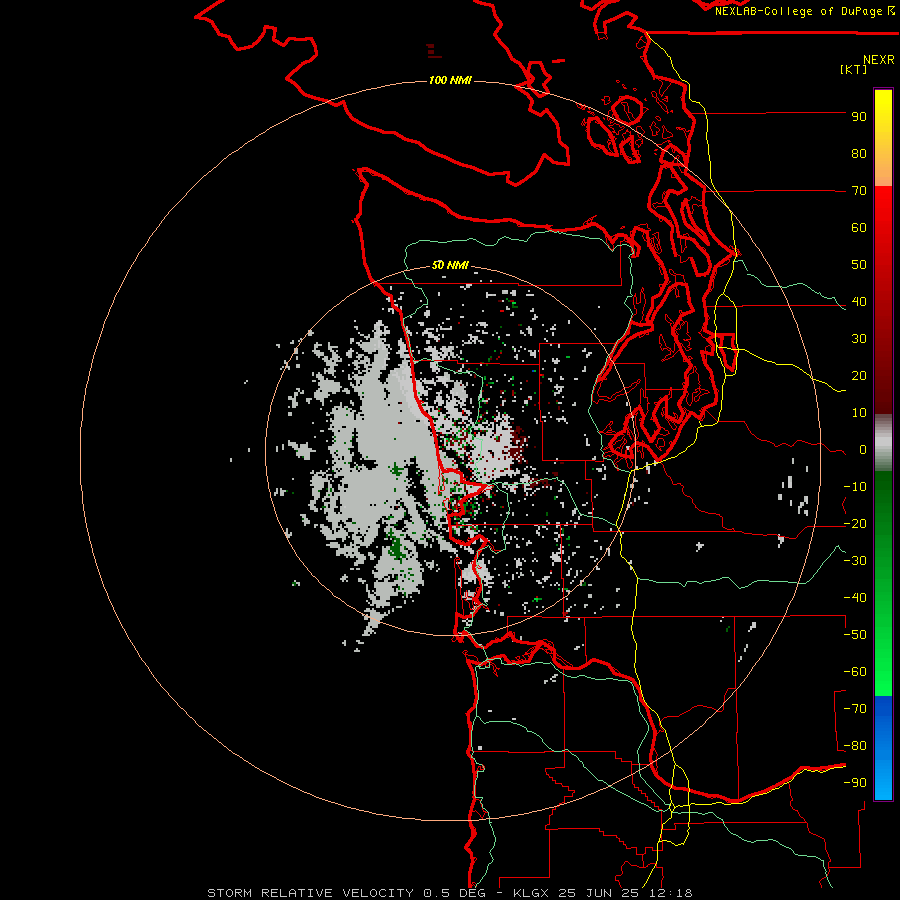
Task: Click the -60 value on velocity scale
Action: 855,672
